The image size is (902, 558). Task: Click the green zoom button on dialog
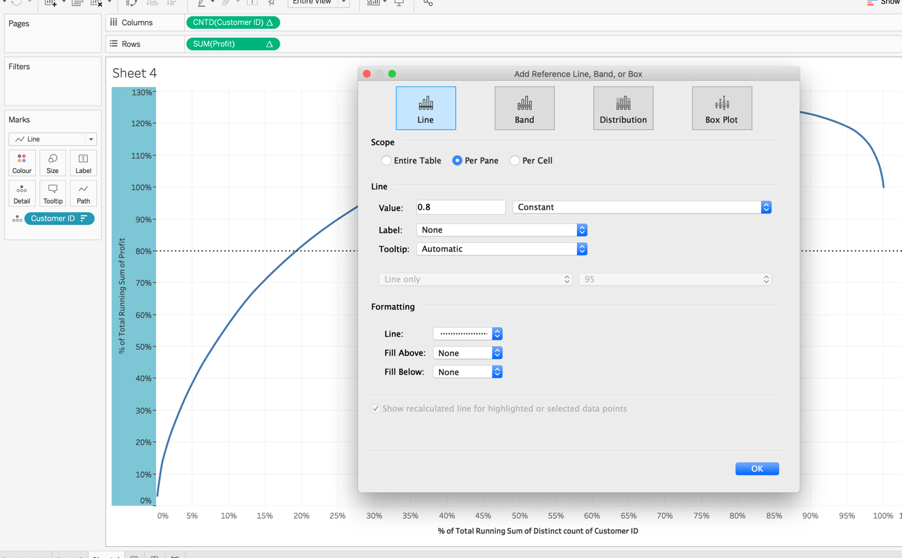(x=392, y=74)
